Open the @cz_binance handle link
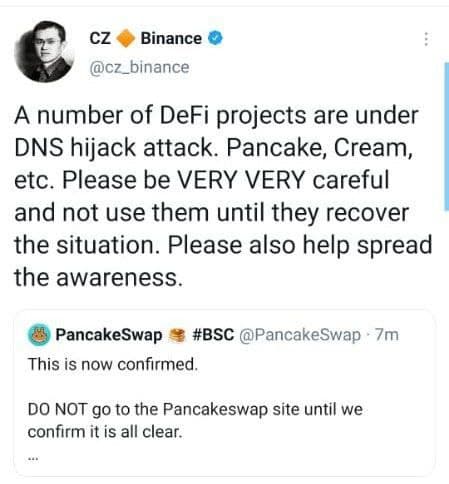The image size is (449, 484). click(x=139, y=67)
